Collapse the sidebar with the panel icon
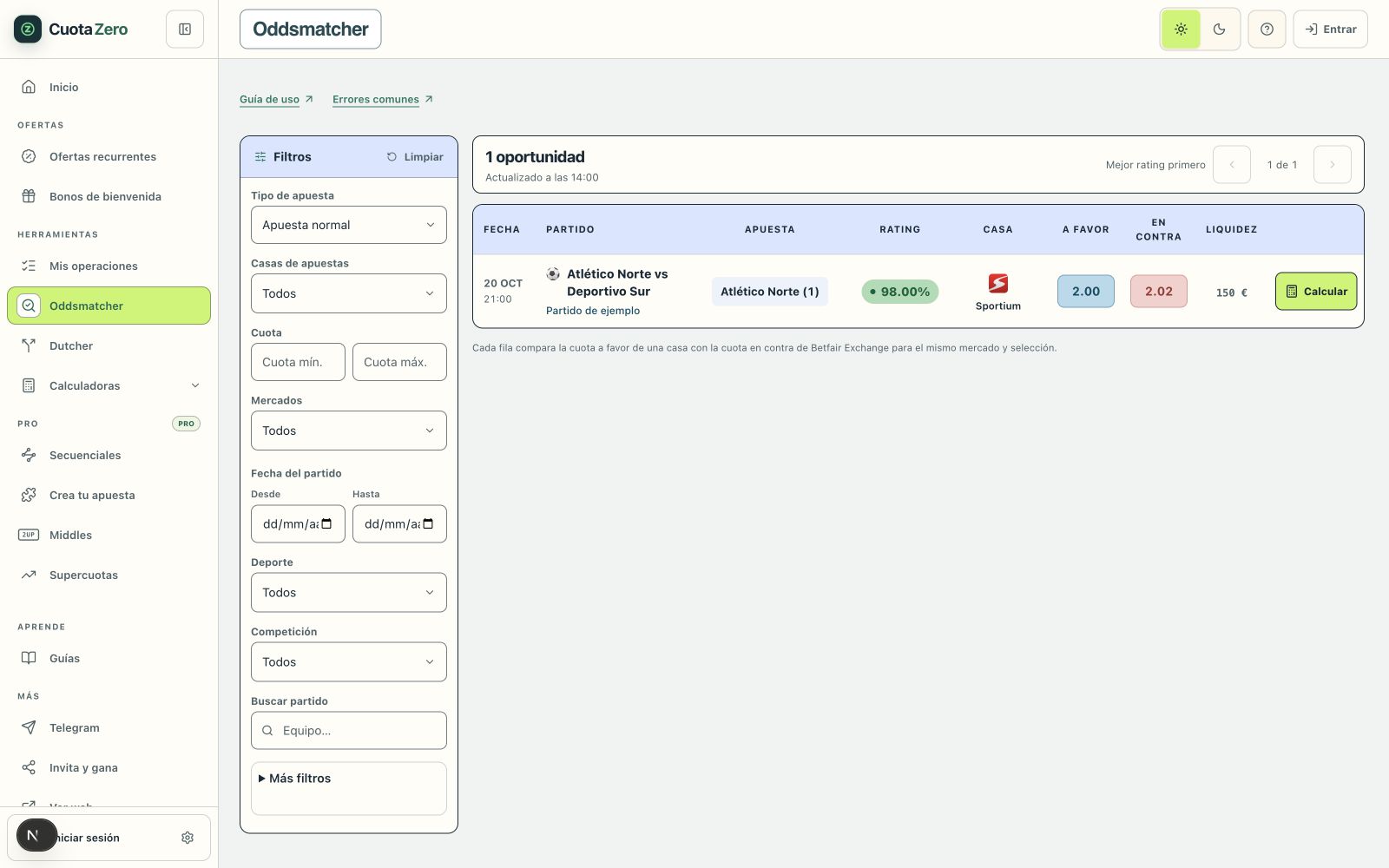Screen dimensions: 1389x868 click(185, 30)
